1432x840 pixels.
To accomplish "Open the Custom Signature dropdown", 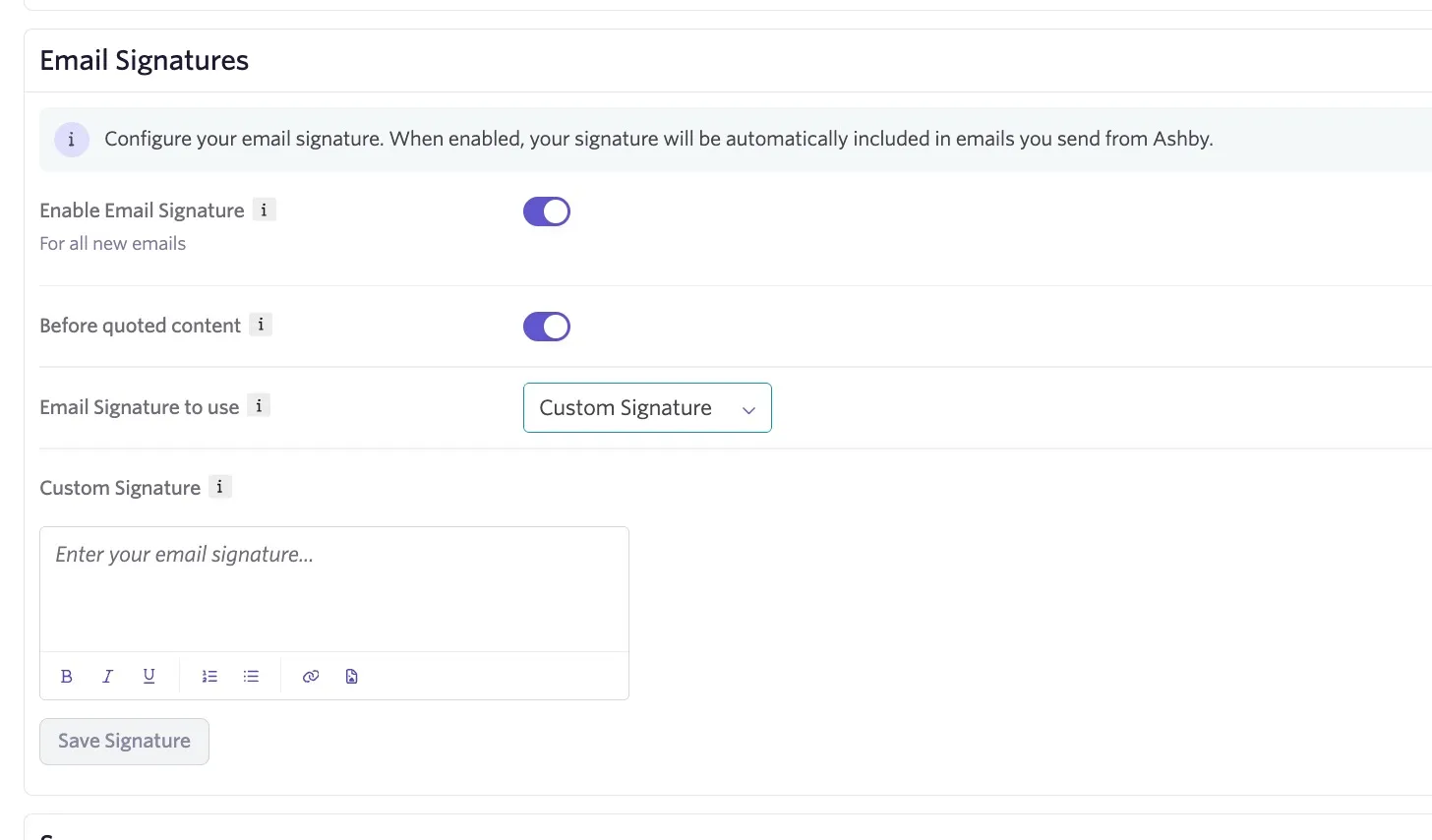I will 647,407.
